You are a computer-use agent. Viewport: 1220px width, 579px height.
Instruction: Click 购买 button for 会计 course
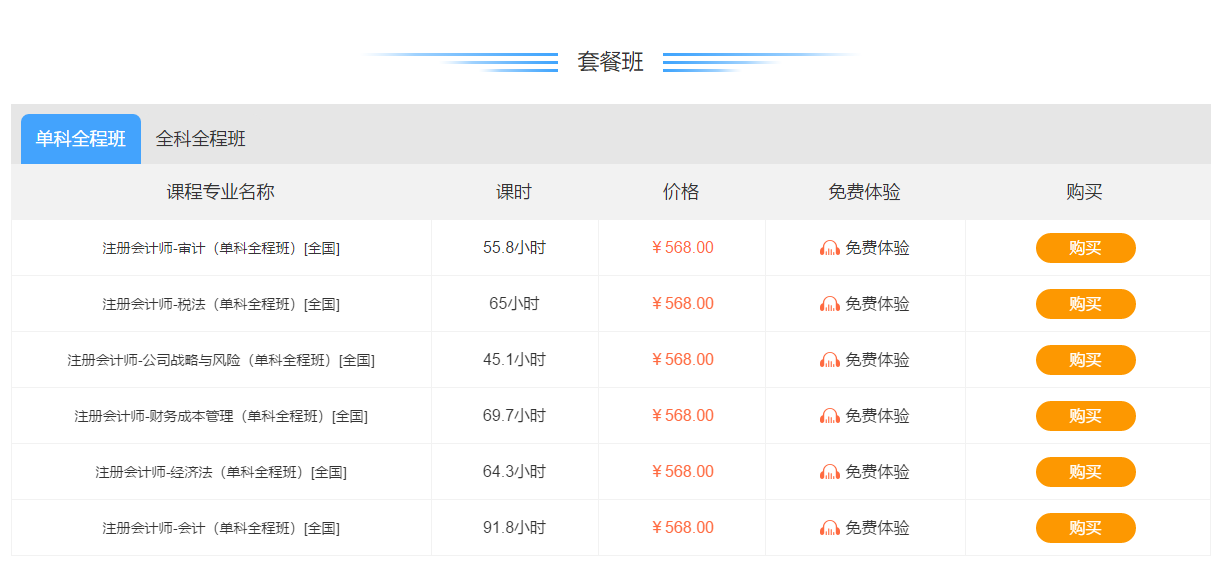pos(1085,528)
